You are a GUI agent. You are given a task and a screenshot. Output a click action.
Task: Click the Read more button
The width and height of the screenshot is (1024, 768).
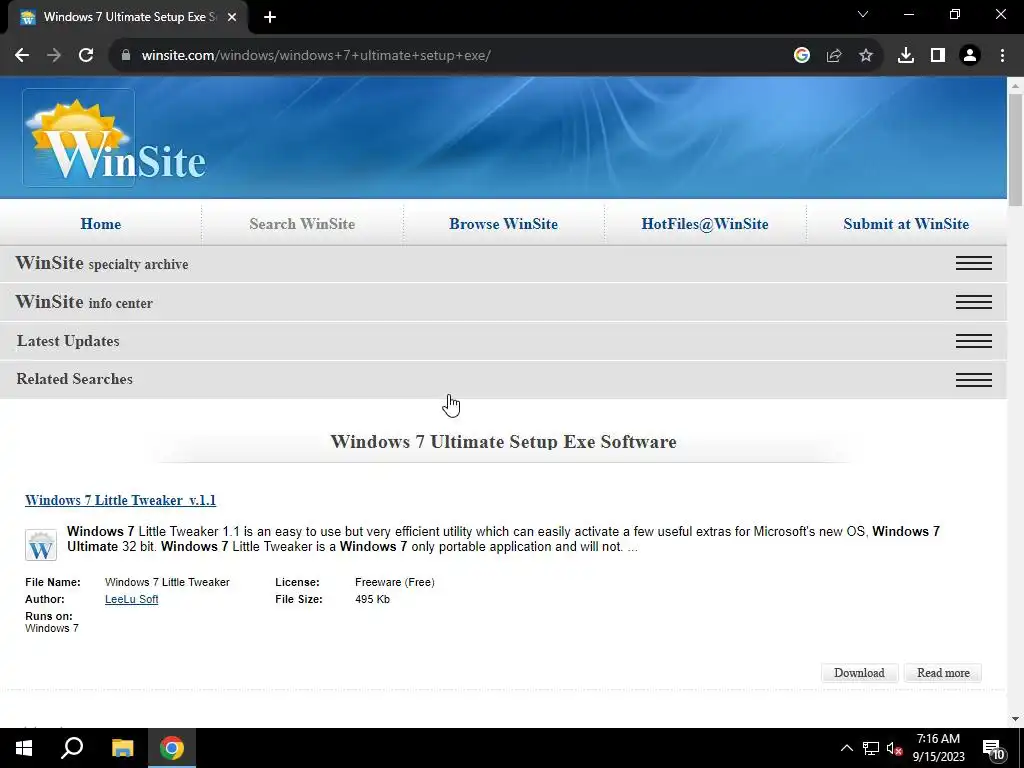943,673
